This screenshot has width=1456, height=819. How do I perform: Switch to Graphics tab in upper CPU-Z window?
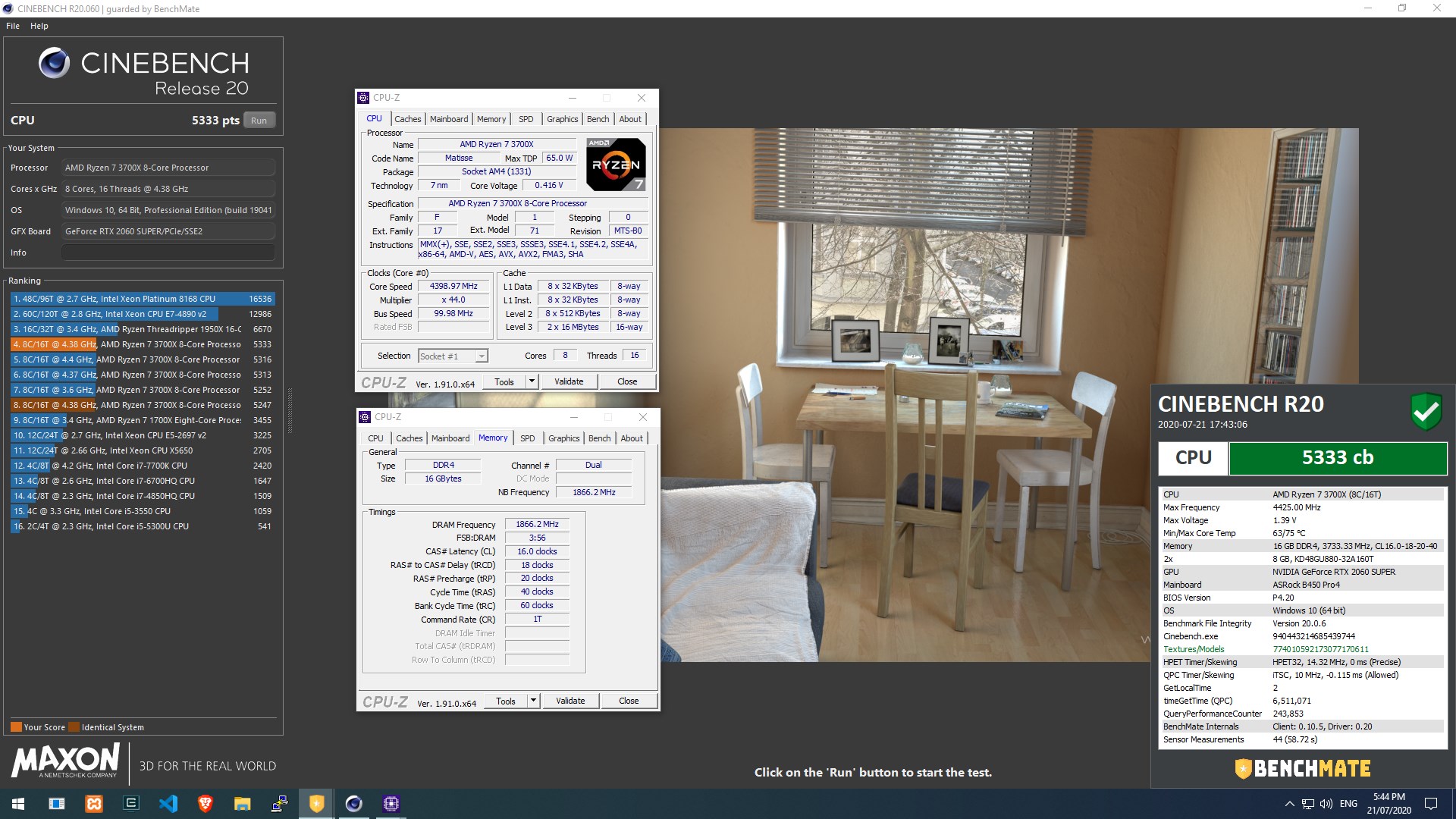coord(563,119)
